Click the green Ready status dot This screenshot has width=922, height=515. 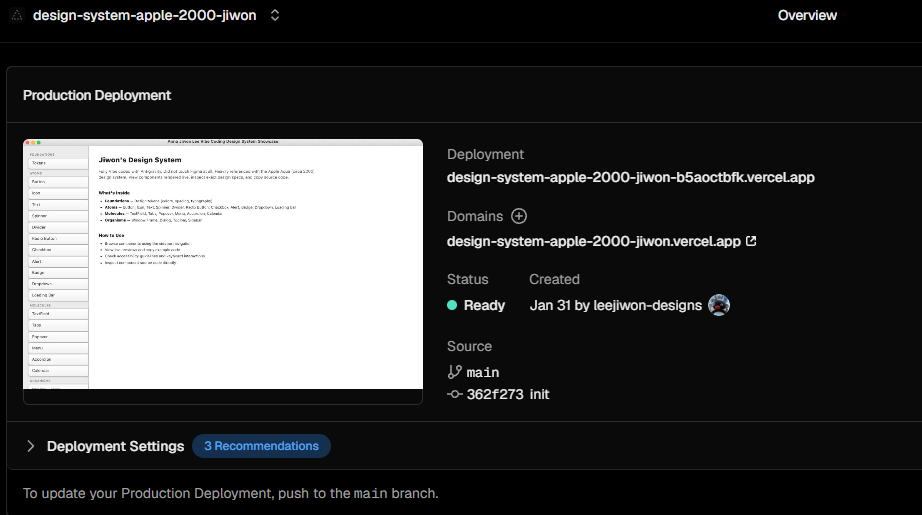point(452,305)
